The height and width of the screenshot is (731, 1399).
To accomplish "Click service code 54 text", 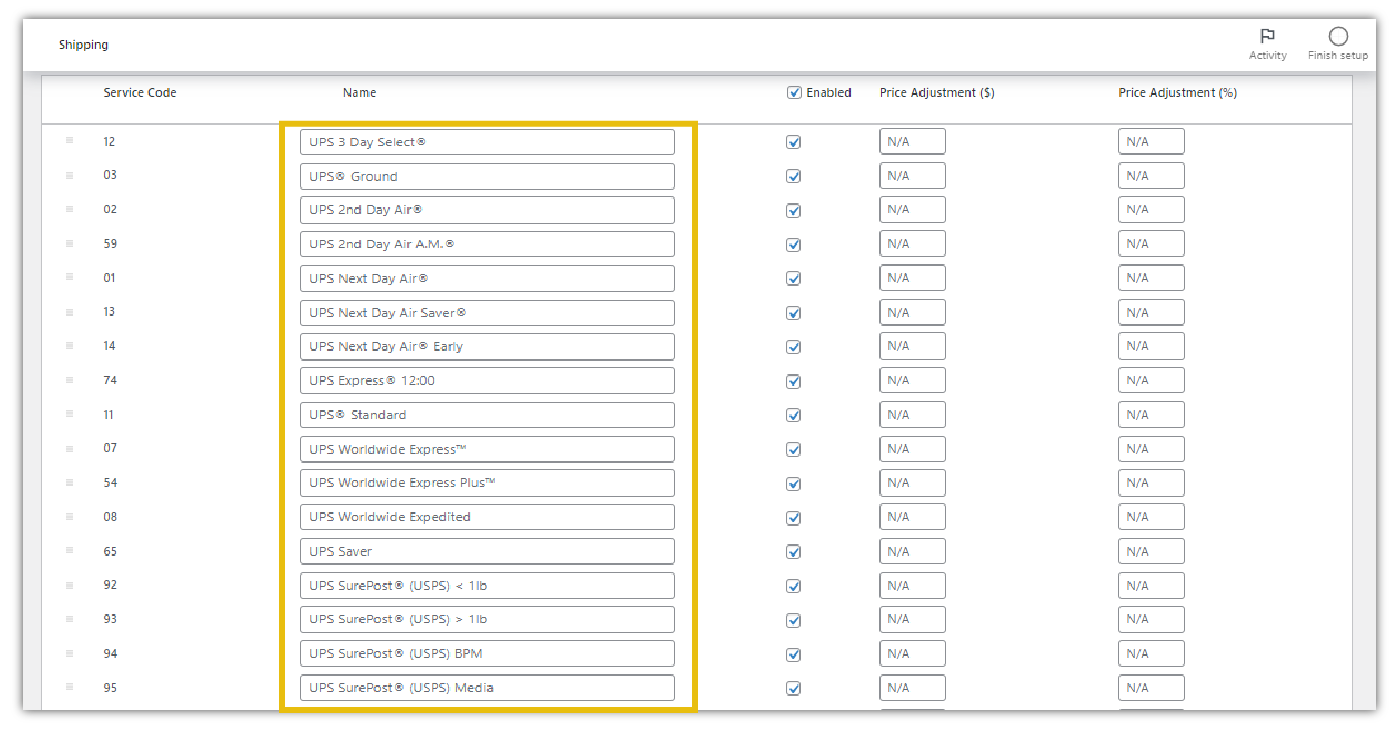I will (x=109, y=482).
